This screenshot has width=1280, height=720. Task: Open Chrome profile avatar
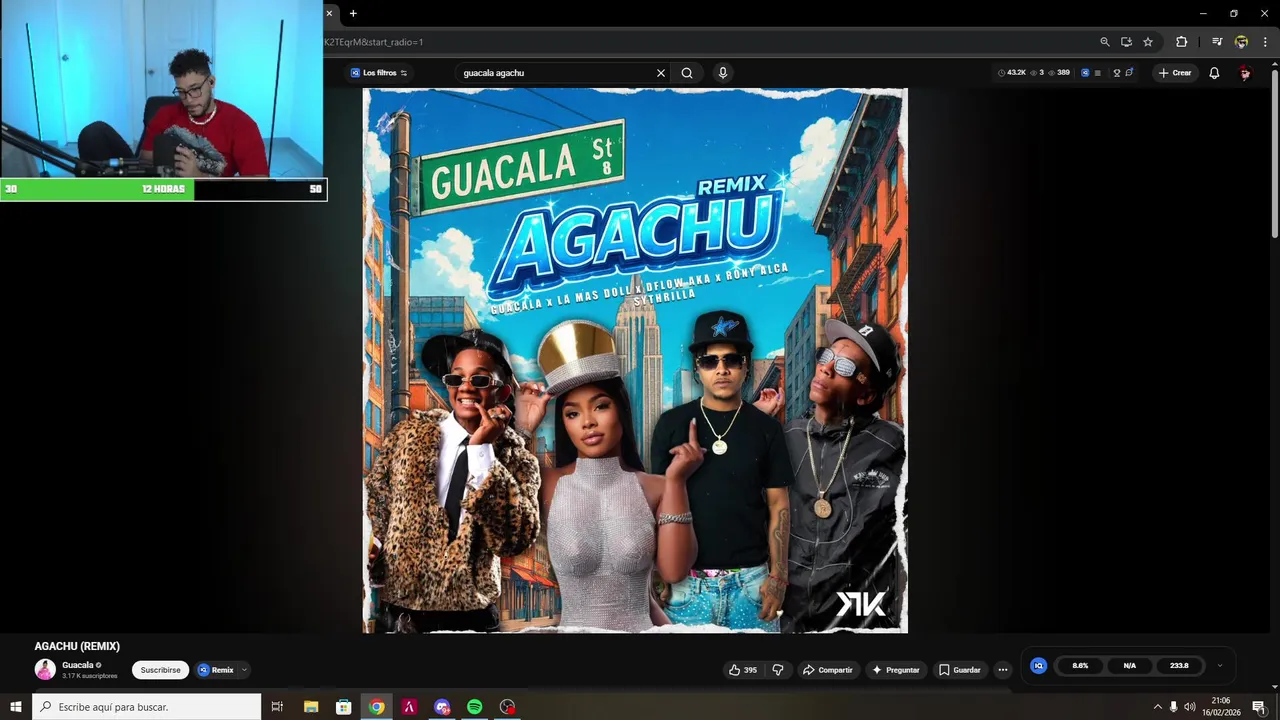pyautogui.click(x=1241, y=42)
